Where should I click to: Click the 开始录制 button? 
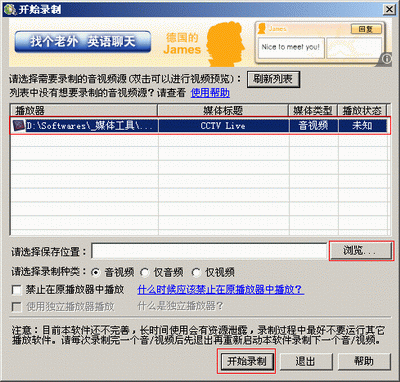247,361
